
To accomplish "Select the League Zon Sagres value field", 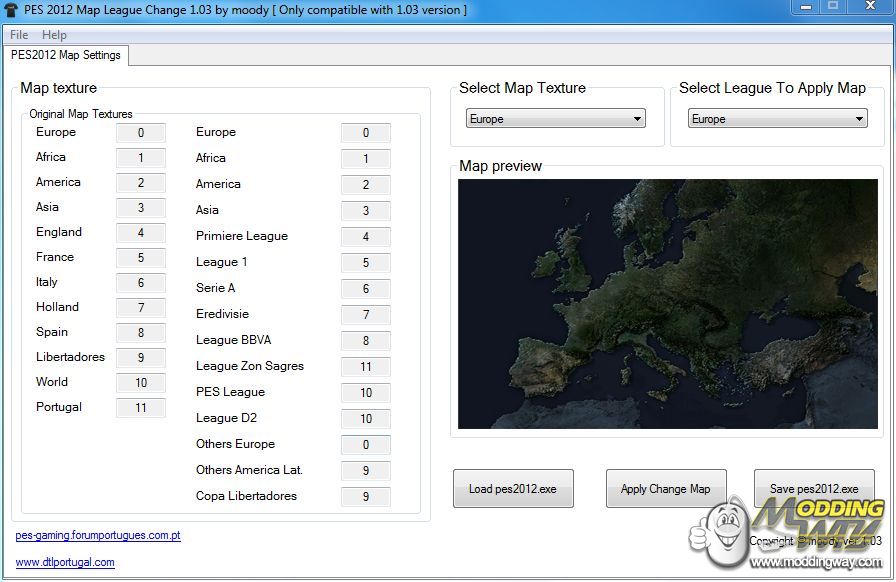I will coord(365,367).
